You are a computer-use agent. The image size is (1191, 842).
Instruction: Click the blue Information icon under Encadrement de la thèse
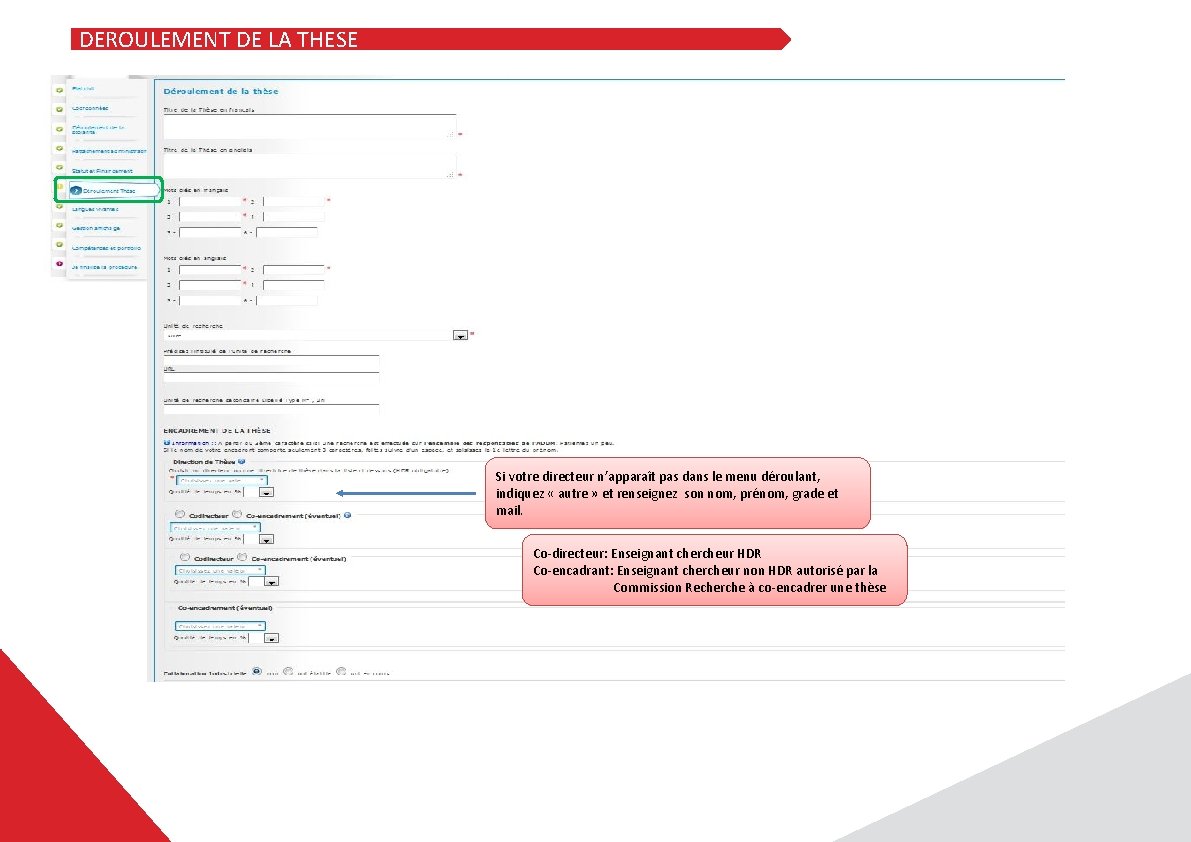(166, 443)
